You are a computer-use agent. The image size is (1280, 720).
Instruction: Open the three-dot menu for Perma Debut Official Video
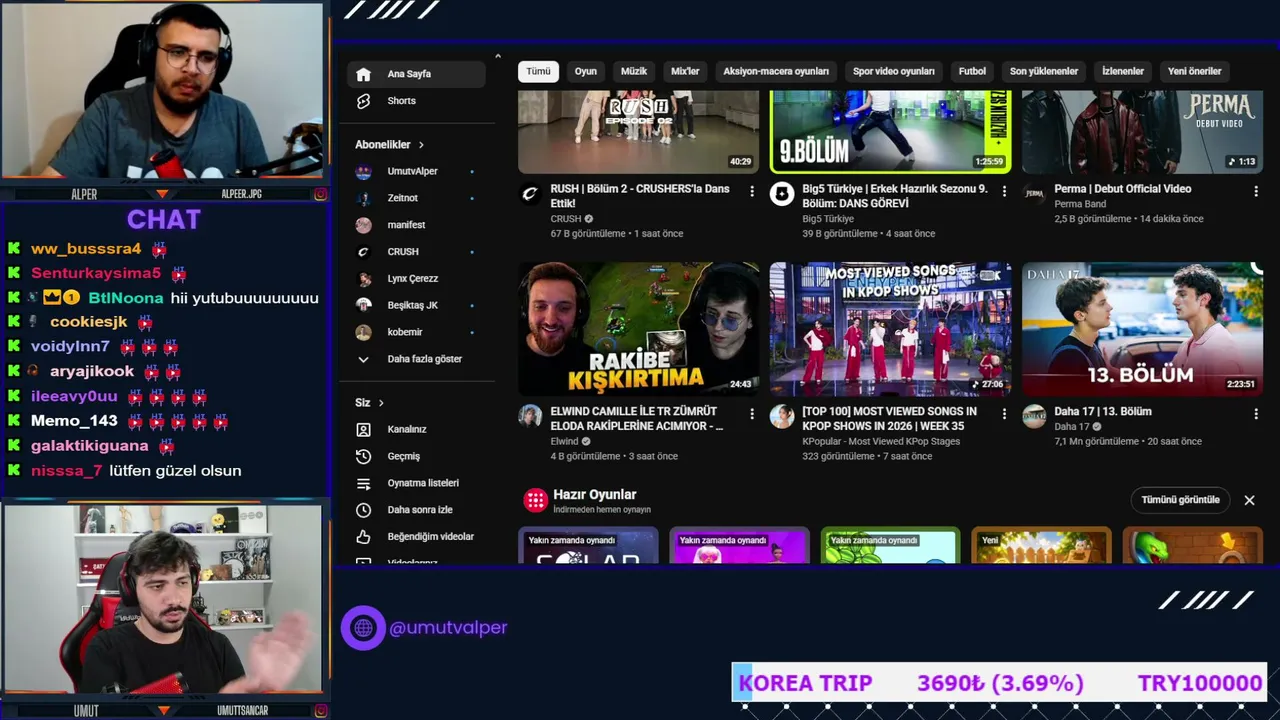click(1256, 191)
